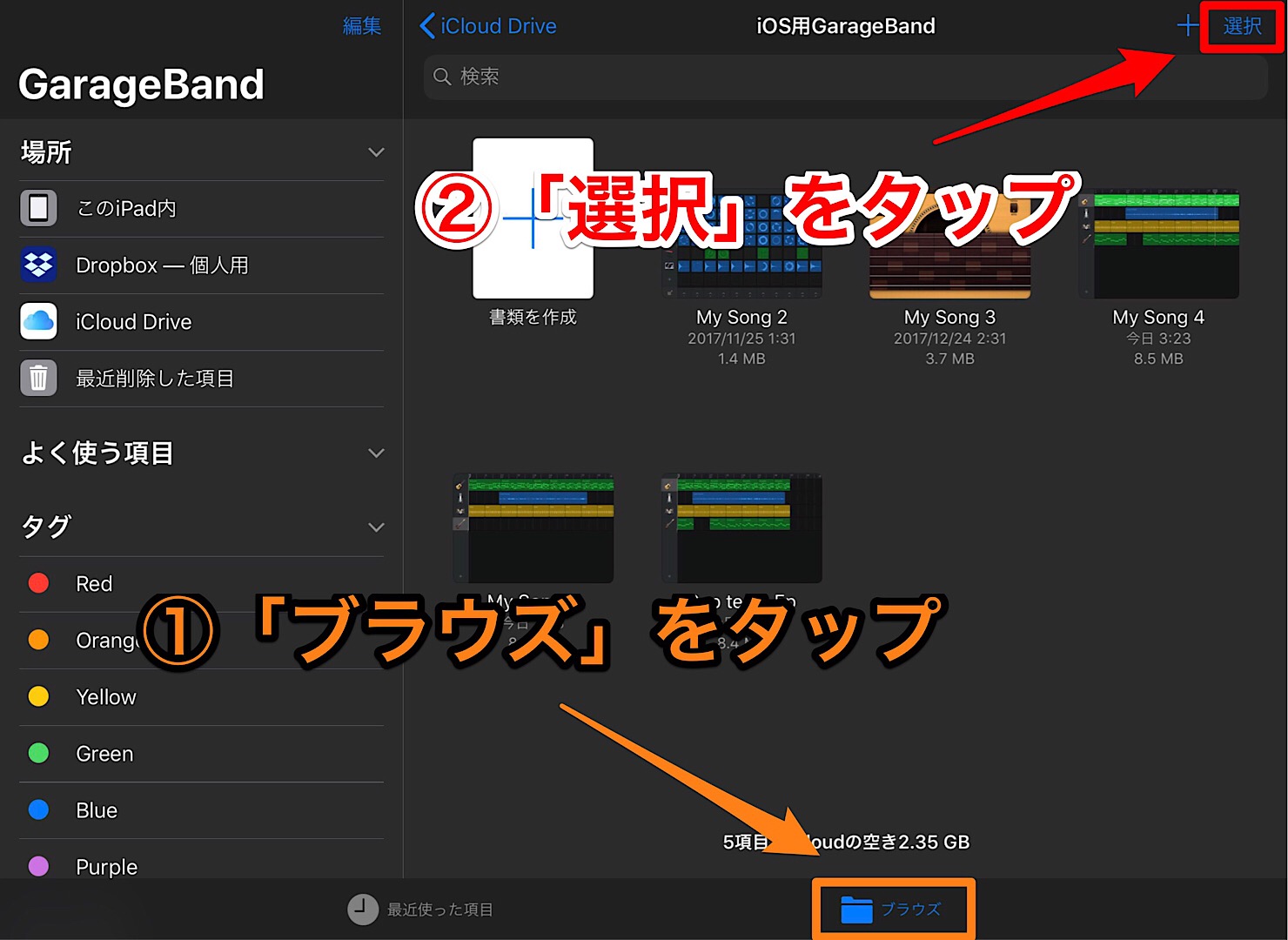Open the second song thumbnail in second row

[x=741, y=528]
